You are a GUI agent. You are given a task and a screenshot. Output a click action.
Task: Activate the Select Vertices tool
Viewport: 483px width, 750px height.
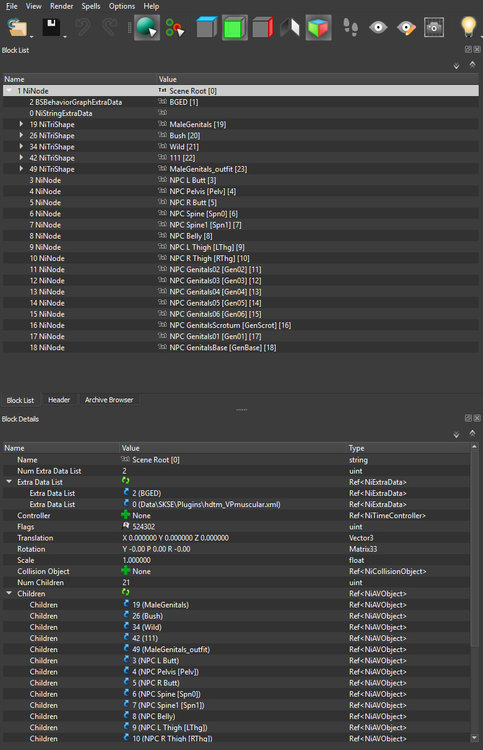coord(175,27)
